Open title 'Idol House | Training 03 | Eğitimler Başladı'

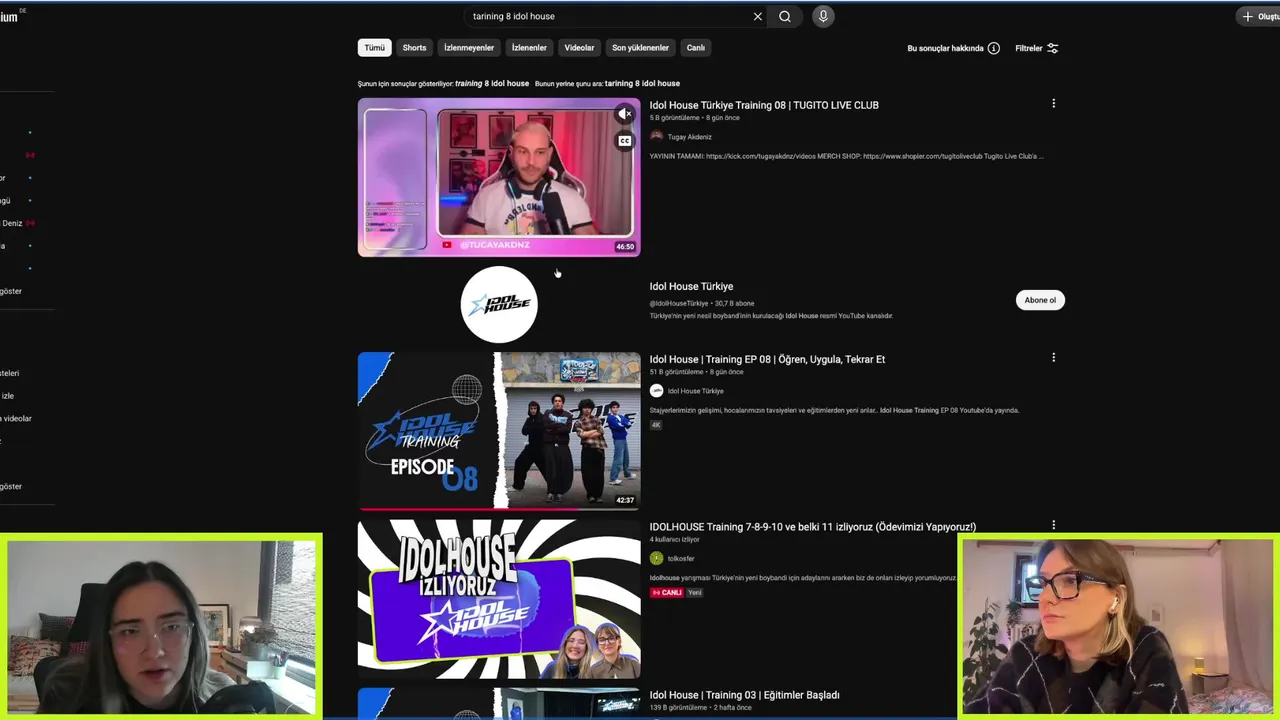click(x=744, y=695)
